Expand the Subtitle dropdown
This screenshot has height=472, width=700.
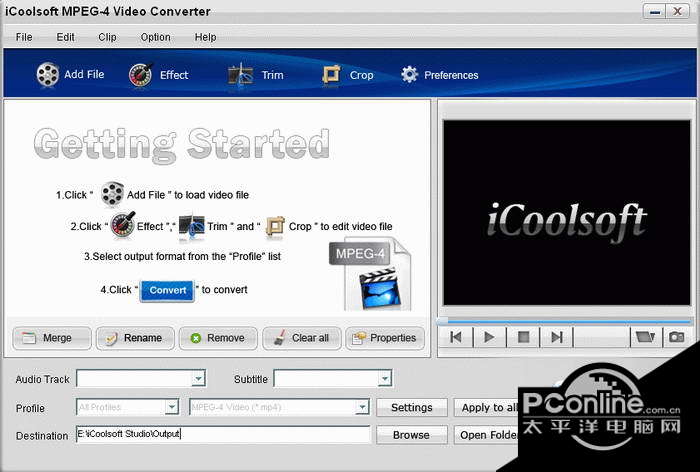pos(384,379)
